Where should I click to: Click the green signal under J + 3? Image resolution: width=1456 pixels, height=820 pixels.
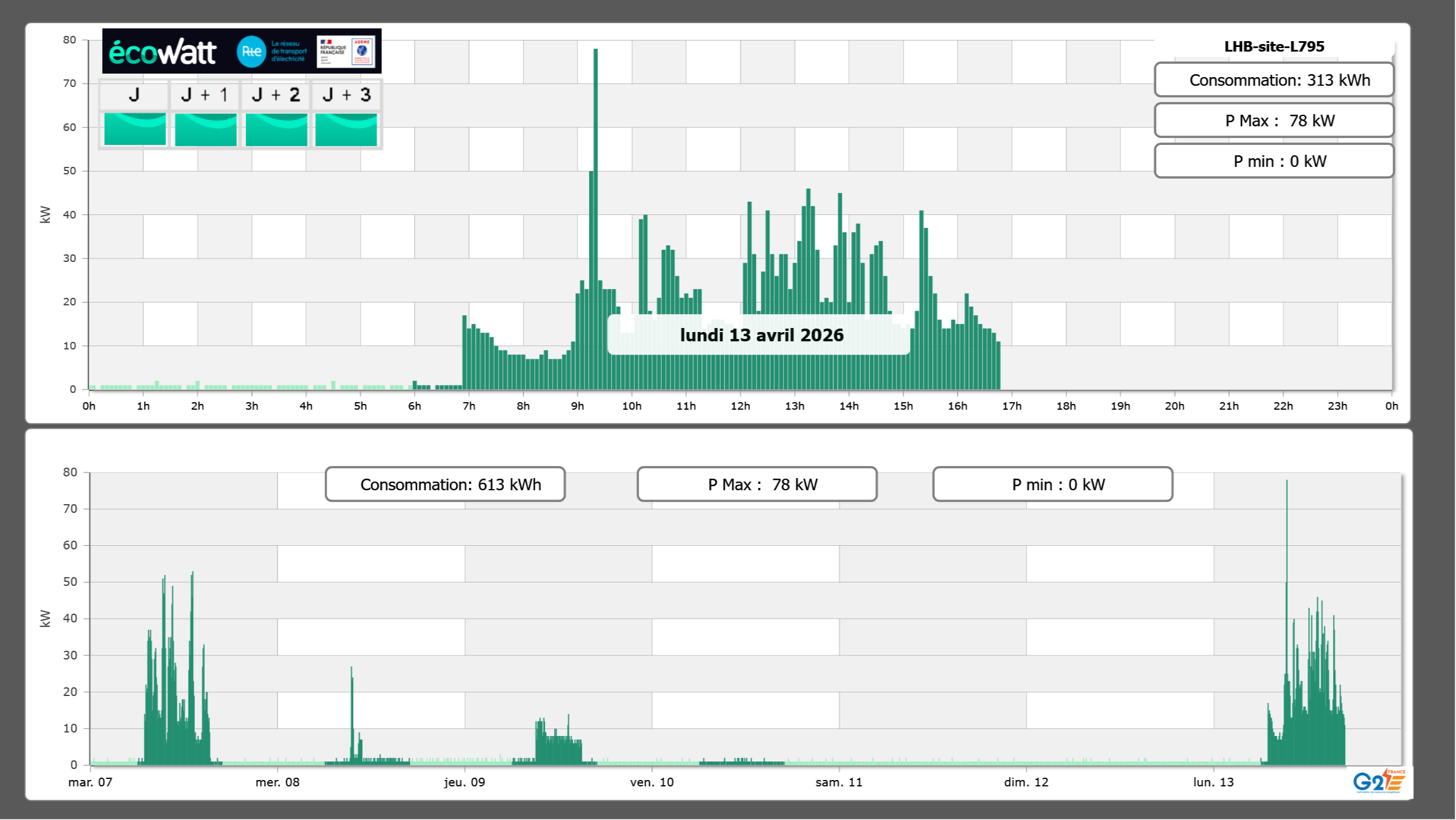346,129
